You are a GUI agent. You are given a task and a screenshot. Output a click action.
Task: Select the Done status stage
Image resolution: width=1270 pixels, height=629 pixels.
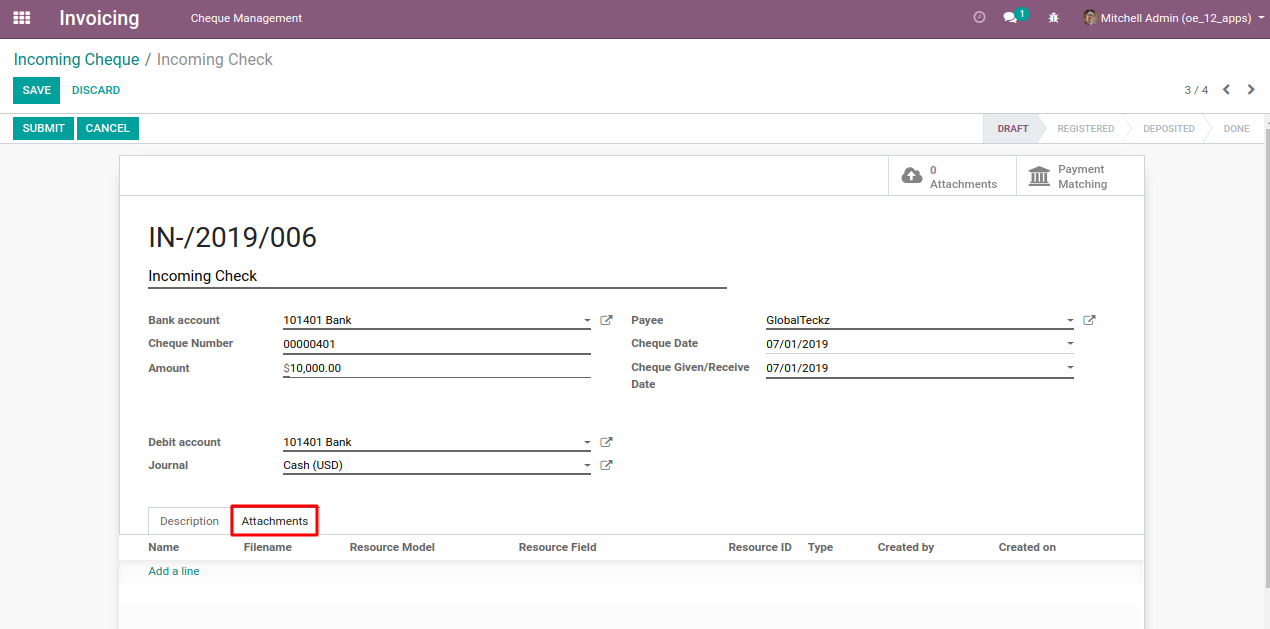pos(1237,129)
